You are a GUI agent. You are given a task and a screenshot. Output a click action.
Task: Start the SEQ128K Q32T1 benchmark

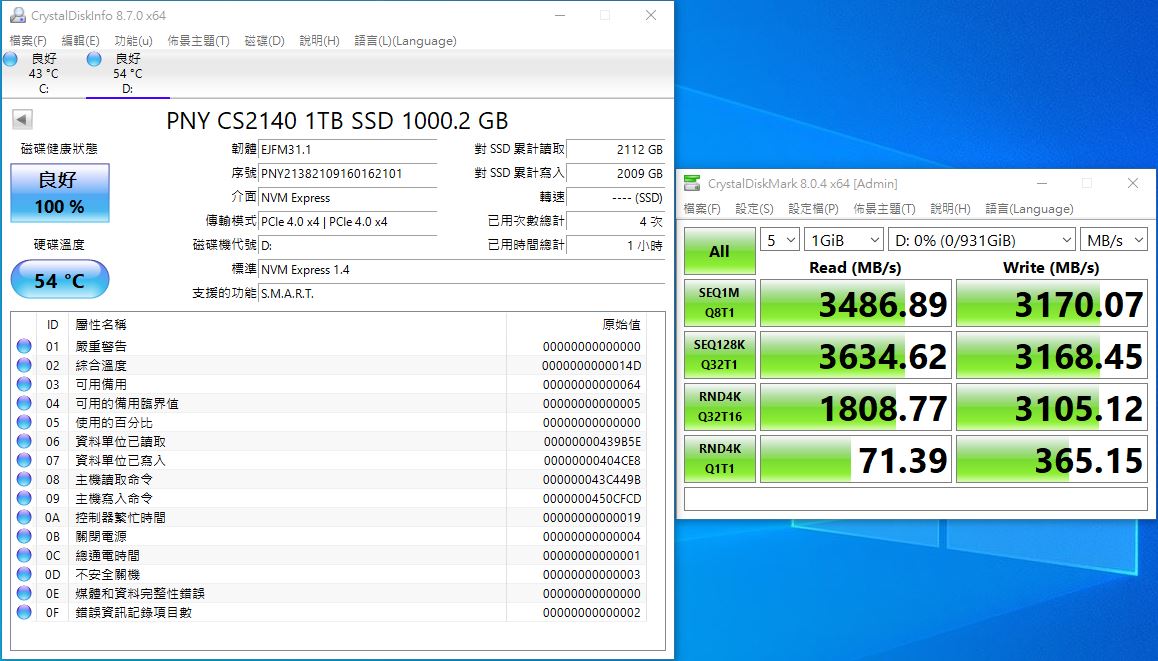(x=719, y=355)
